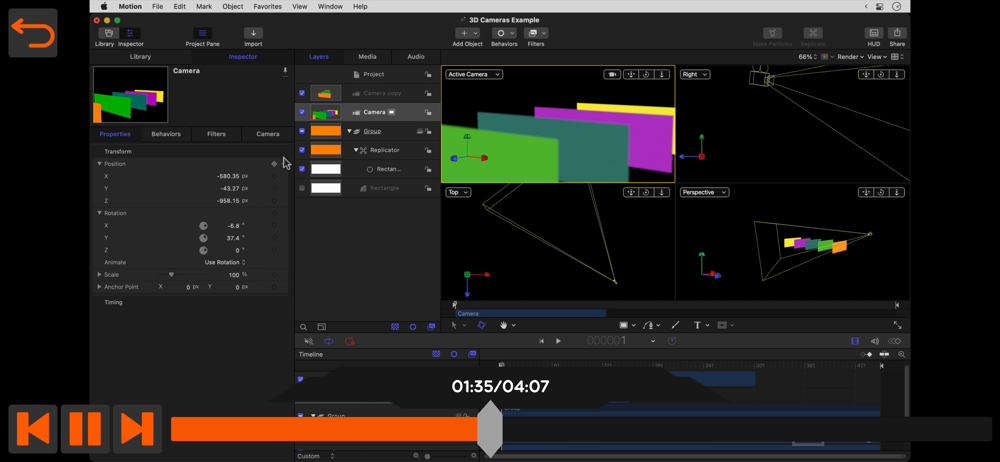This screenshot has width=1000, height=462.
Task: Open the Render dropdown menu
Action: click(x=850, y=57)
